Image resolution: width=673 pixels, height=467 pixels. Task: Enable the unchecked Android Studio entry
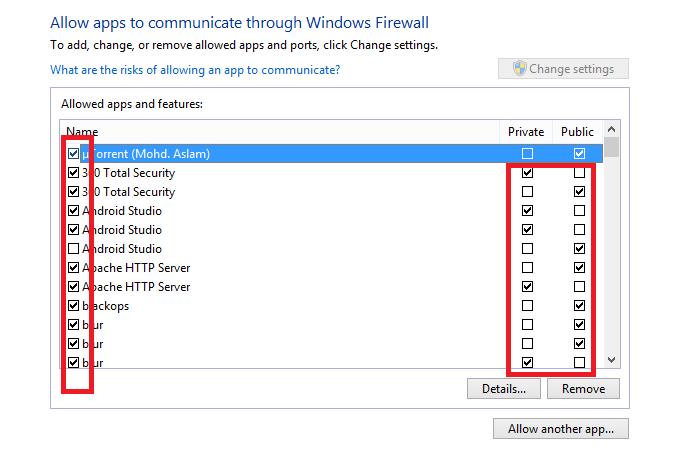pyautogui.click(x=73, y=249)
